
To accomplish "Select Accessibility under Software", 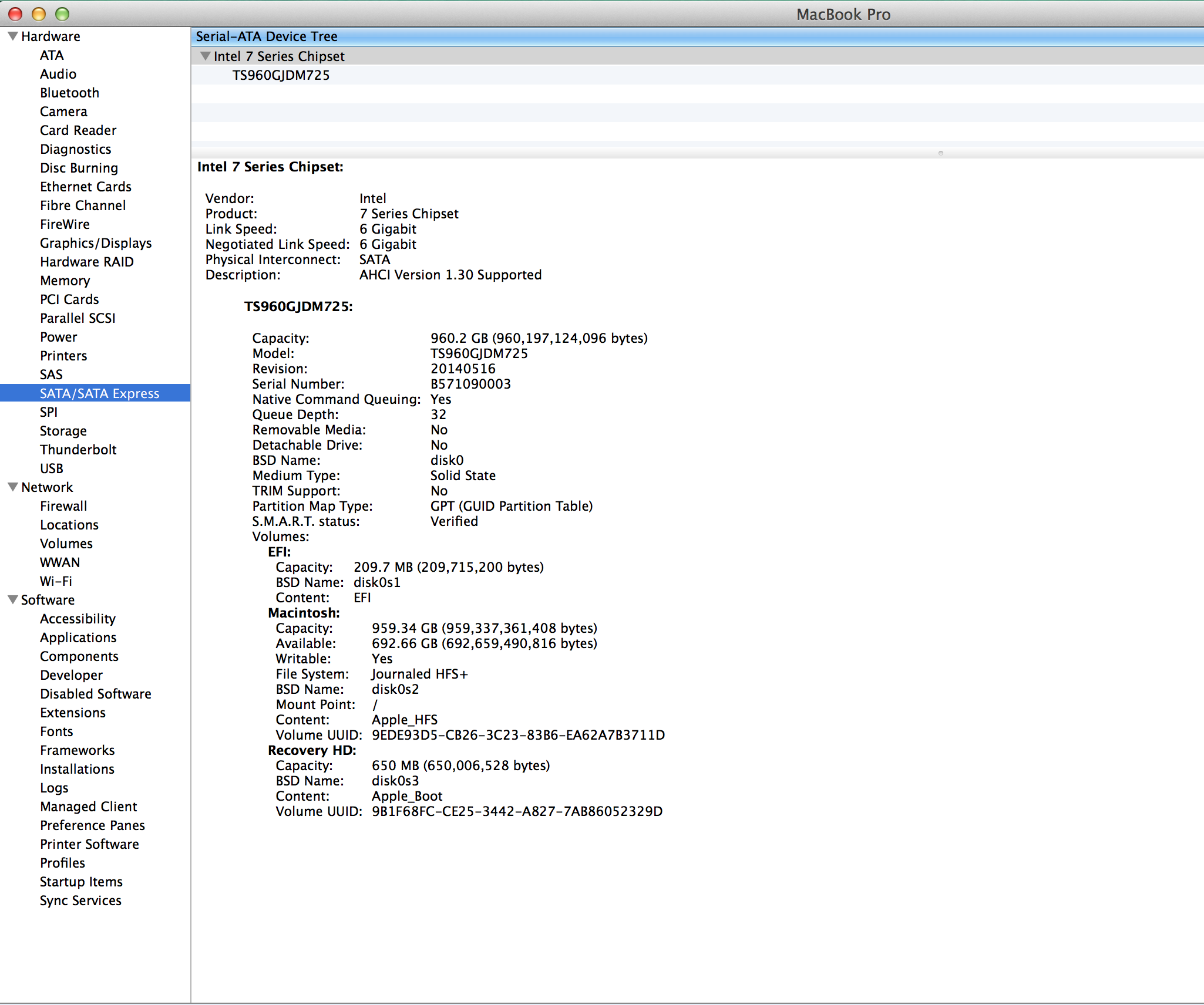I will click(x=78, y=619).
